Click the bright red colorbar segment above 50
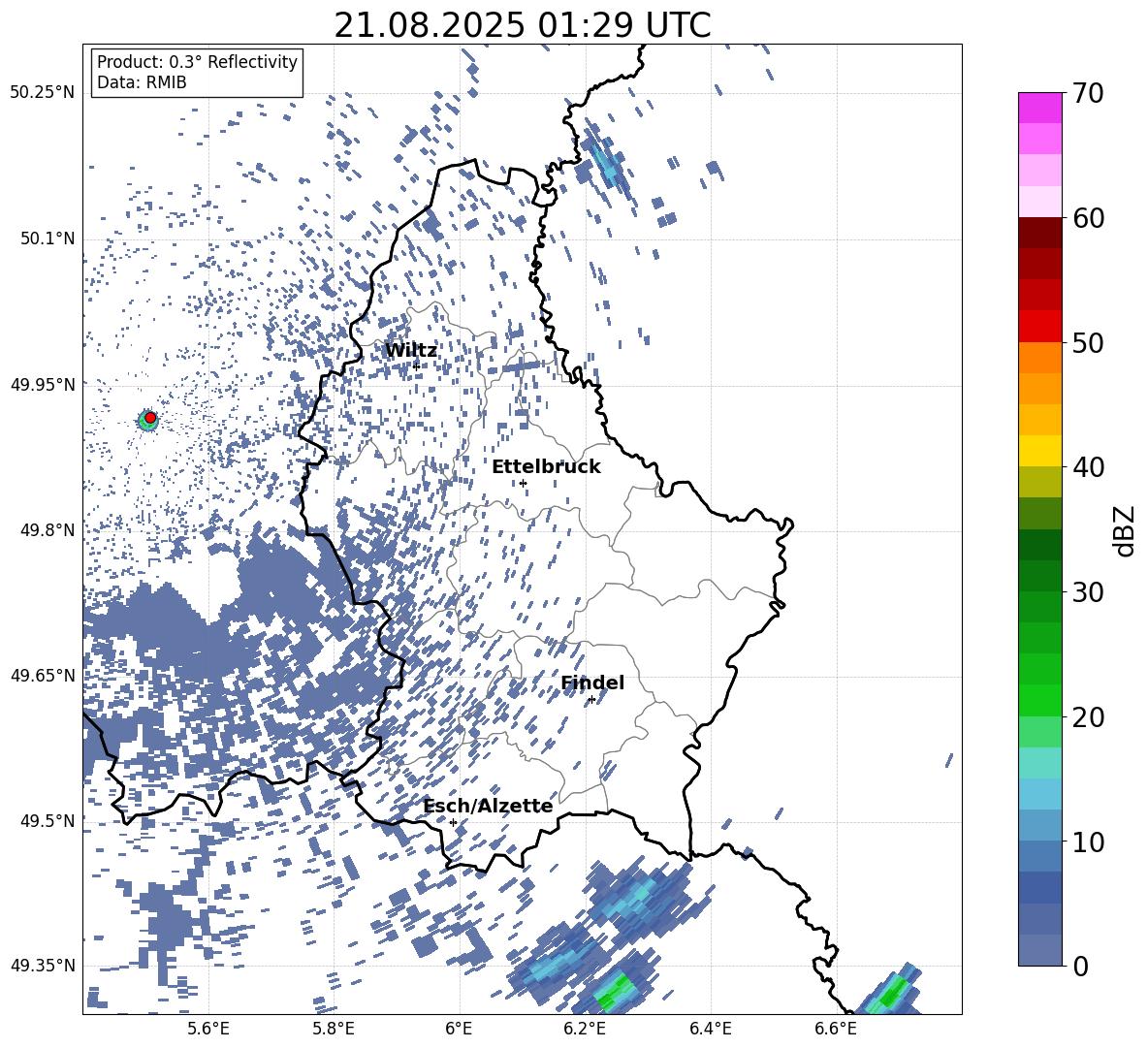This screenshot has height=1048, width=1148. [x=1039, y=327]
